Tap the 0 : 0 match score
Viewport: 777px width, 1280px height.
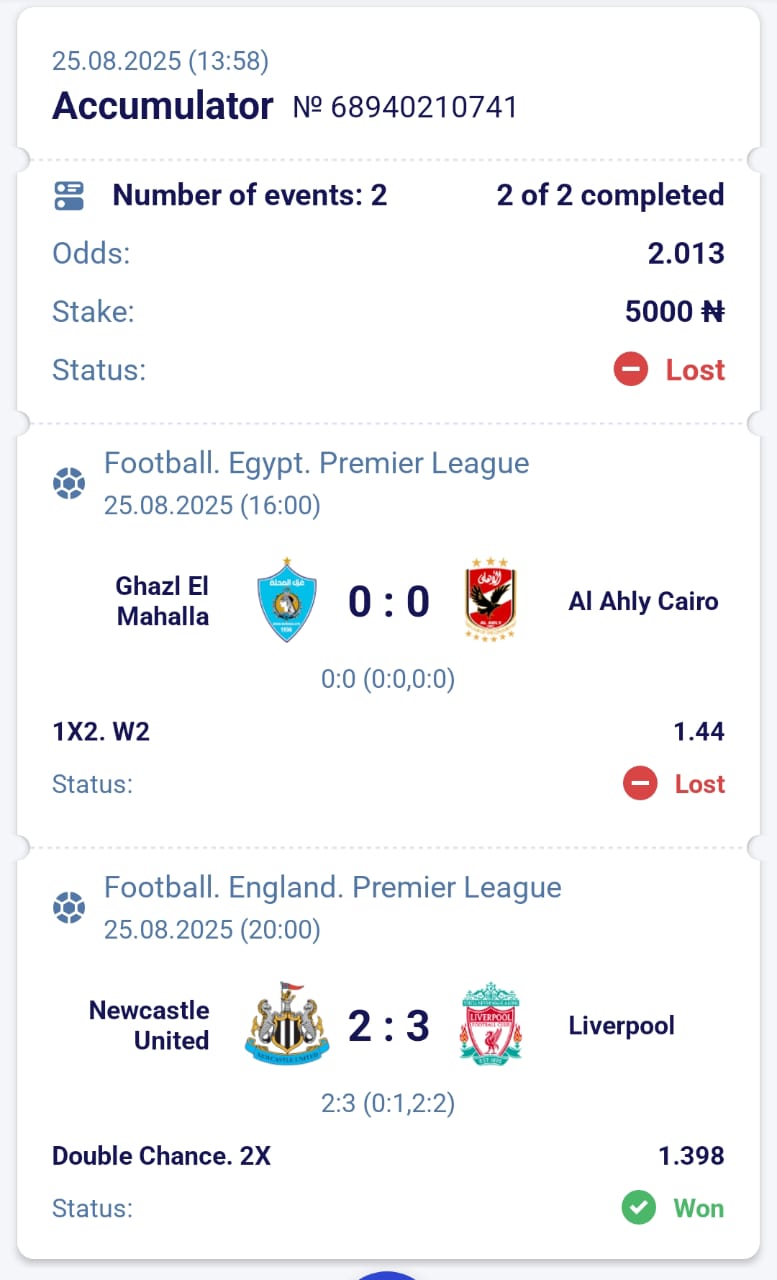388,602
